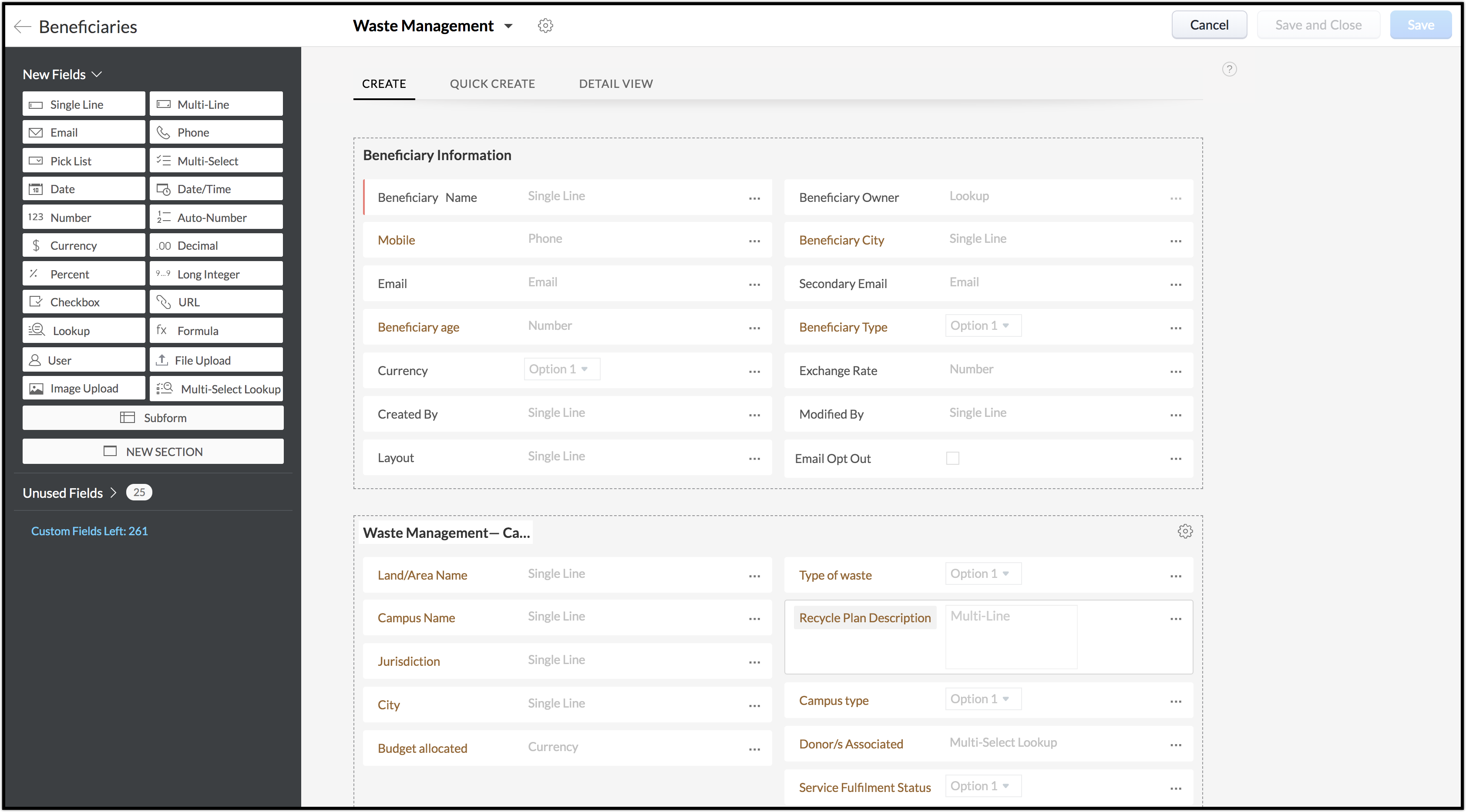Open the more options dots for Mobile field
This screenshot has width=1466, height=812.
(754, 241)
